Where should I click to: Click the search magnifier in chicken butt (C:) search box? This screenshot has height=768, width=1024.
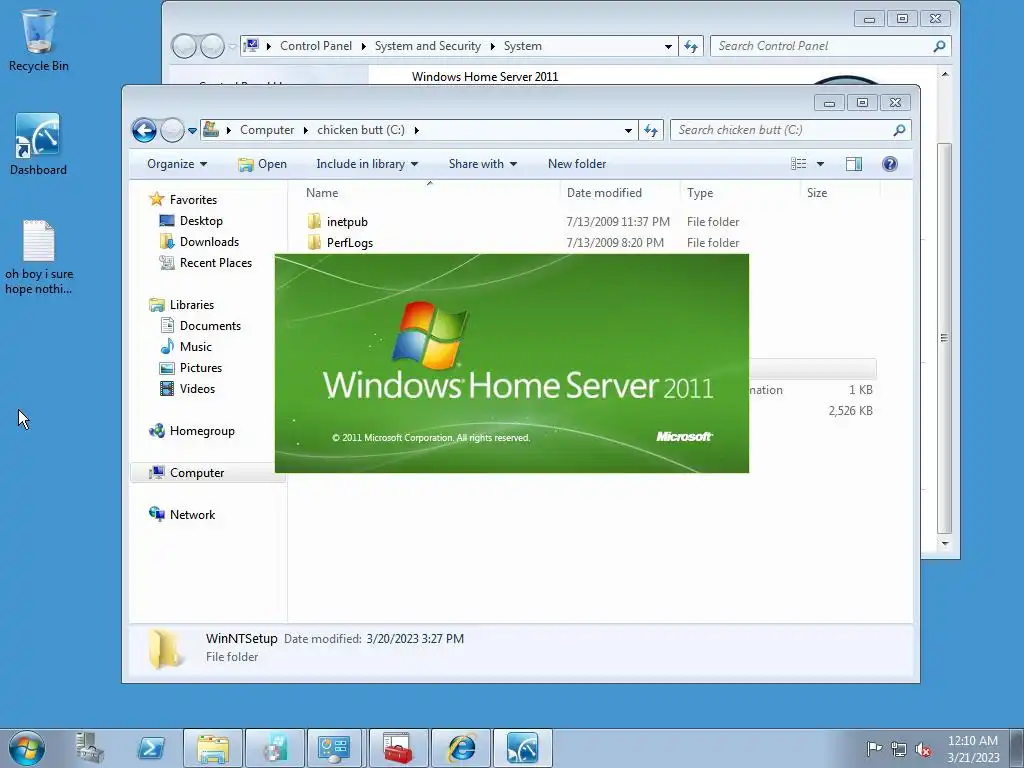coord(899,130)
